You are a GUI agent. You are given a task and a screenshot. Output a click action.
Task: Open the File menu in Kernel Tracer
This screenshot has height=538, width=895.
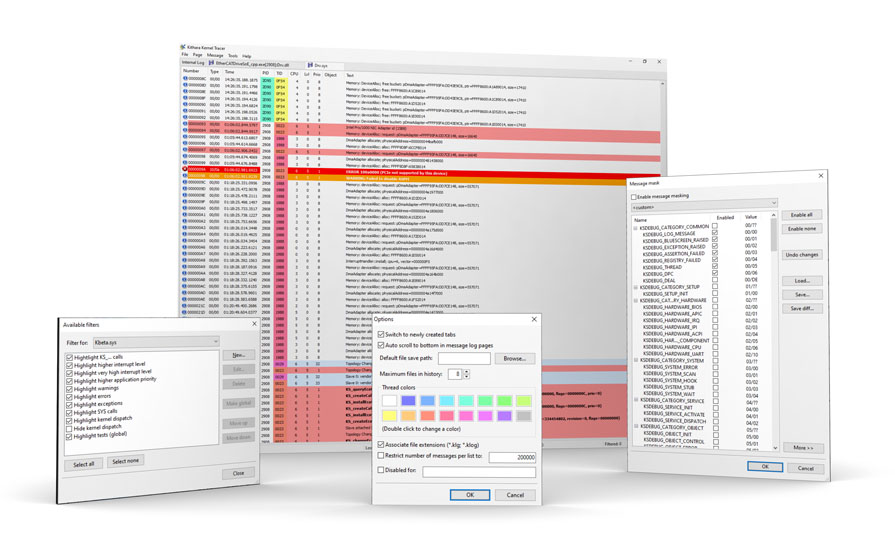(x=185, y=54)
